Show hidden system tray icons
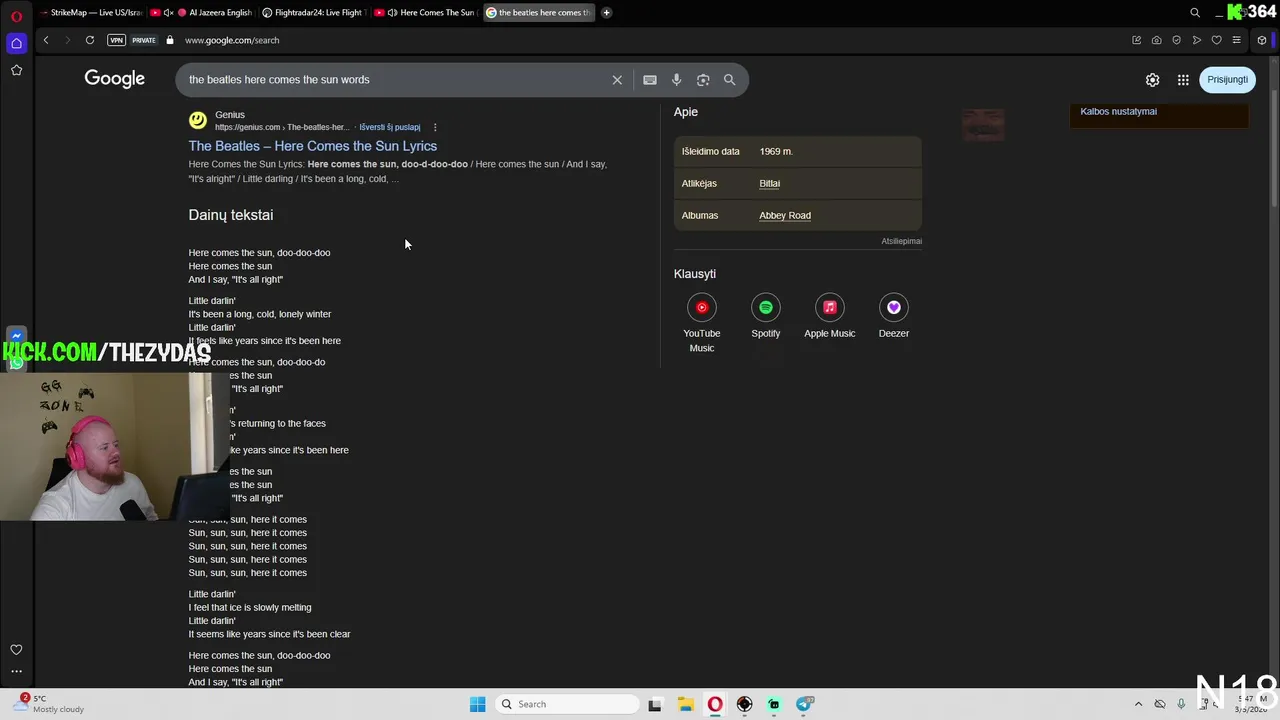1280x720 pixels. pos(1138,704)
